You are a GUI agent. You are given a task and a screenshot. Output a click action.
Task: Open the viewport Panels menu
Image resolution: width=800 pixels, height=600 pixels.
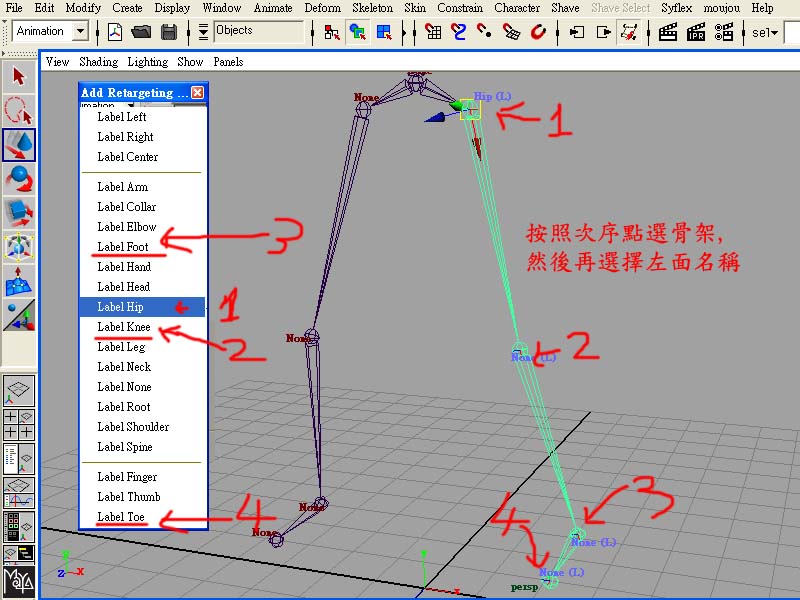tap(228, 62)
